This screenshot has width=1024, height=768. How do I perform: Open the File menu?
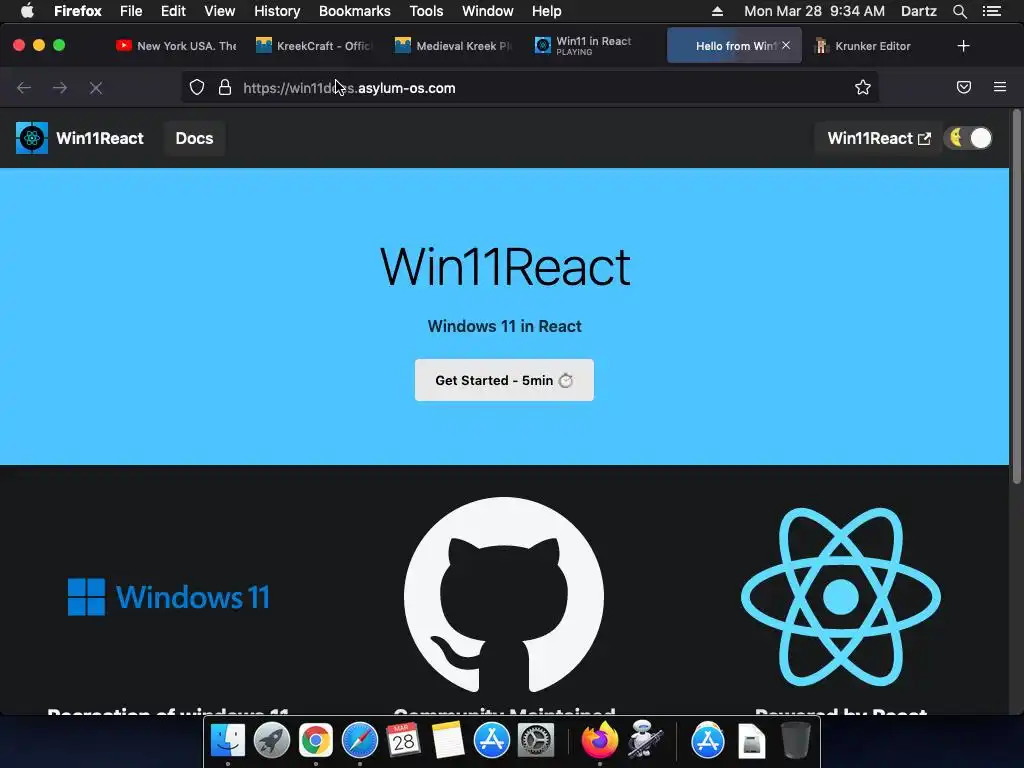tap(131, 11)
